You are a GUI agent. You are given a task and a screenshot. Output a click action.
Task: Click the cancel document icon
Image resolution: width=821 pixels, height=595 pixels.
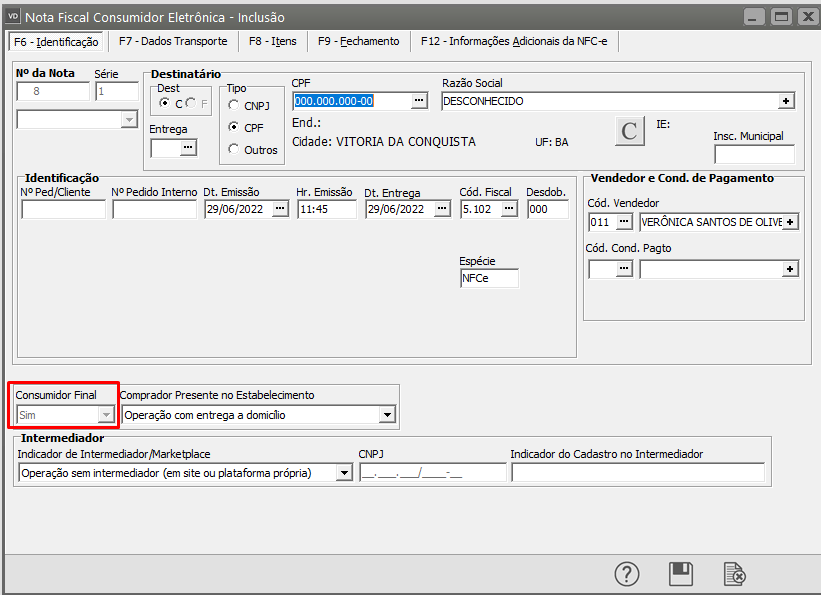[x=734, y=573]
